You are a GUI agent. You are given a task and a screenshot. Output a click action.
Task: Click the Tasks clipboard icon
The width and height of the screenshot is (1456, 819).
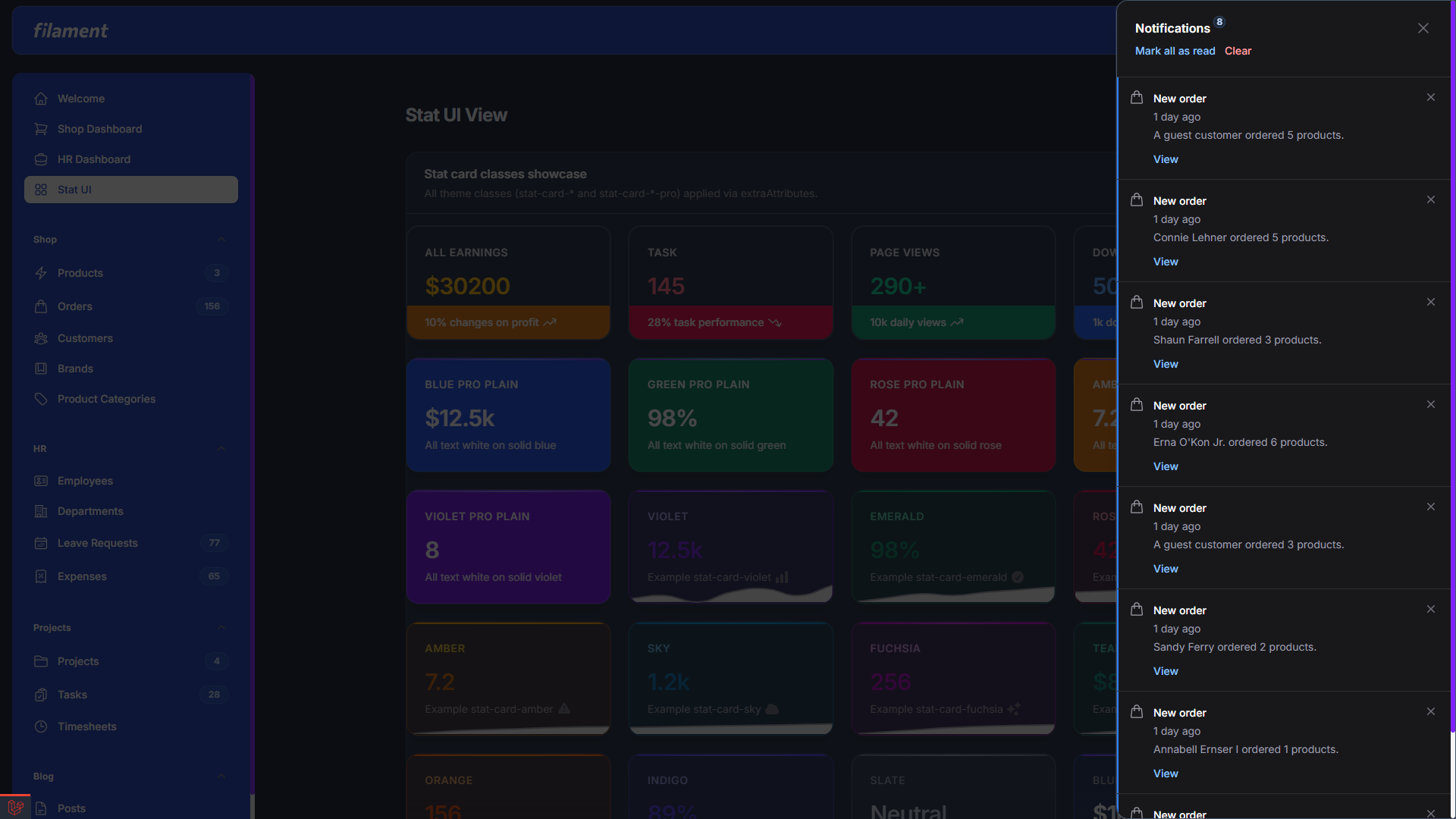pyautogui.click(x=41, y=695)
